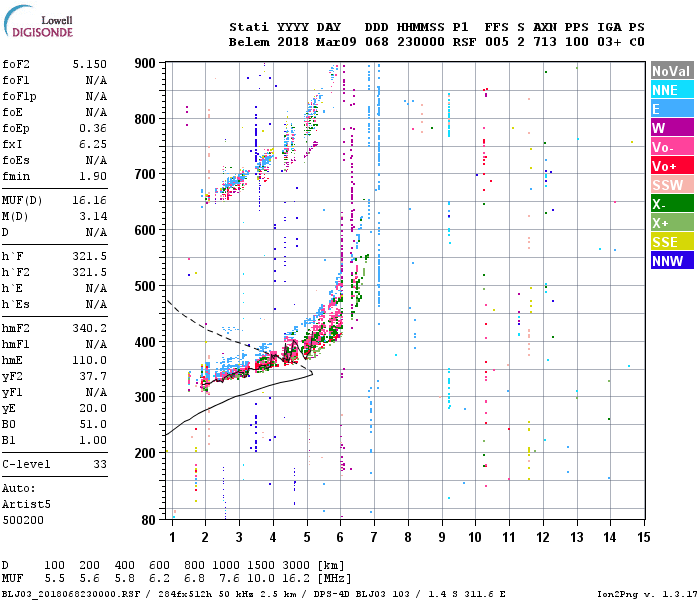The image size is (700, 600).
Task: Click the Belem station name in header
Action: [249, 42]
